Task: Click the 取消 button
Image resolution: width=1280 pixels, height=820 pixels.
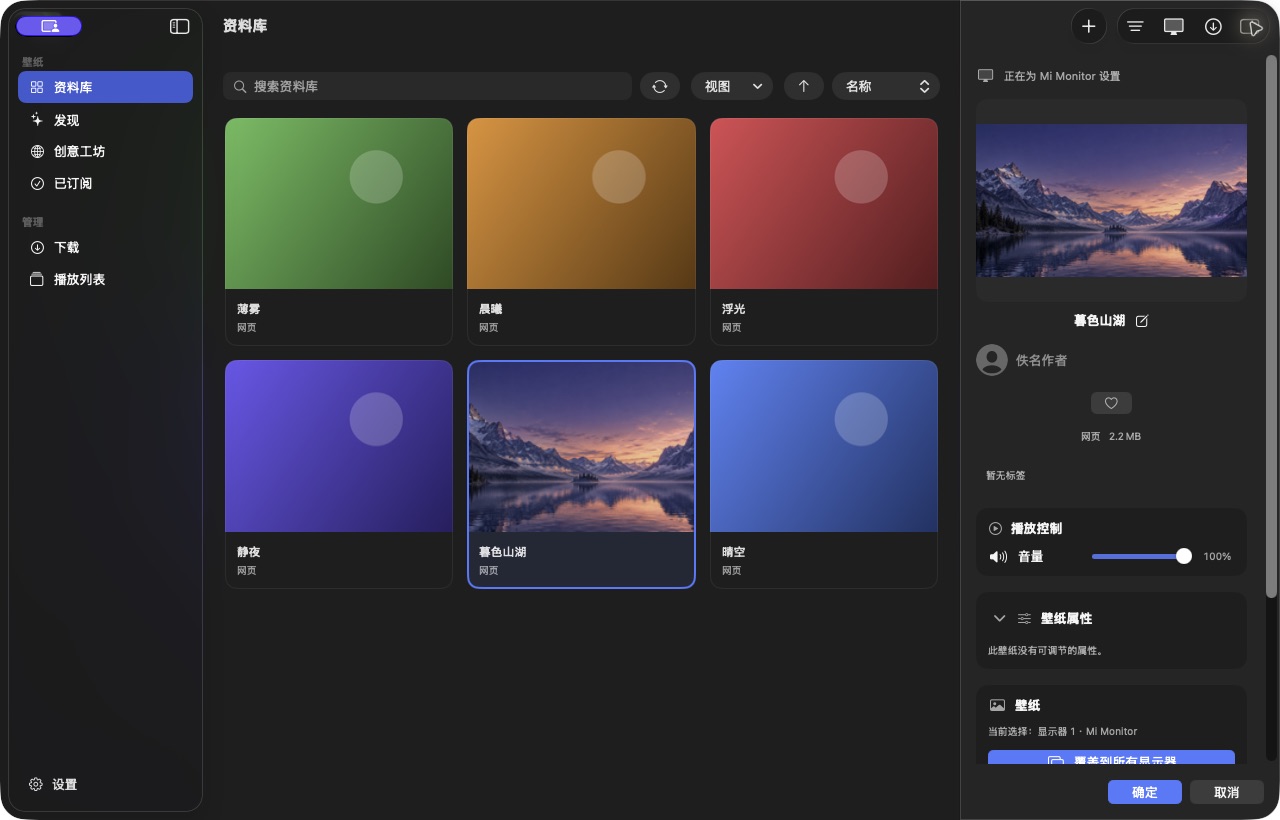Action: 1227,792
